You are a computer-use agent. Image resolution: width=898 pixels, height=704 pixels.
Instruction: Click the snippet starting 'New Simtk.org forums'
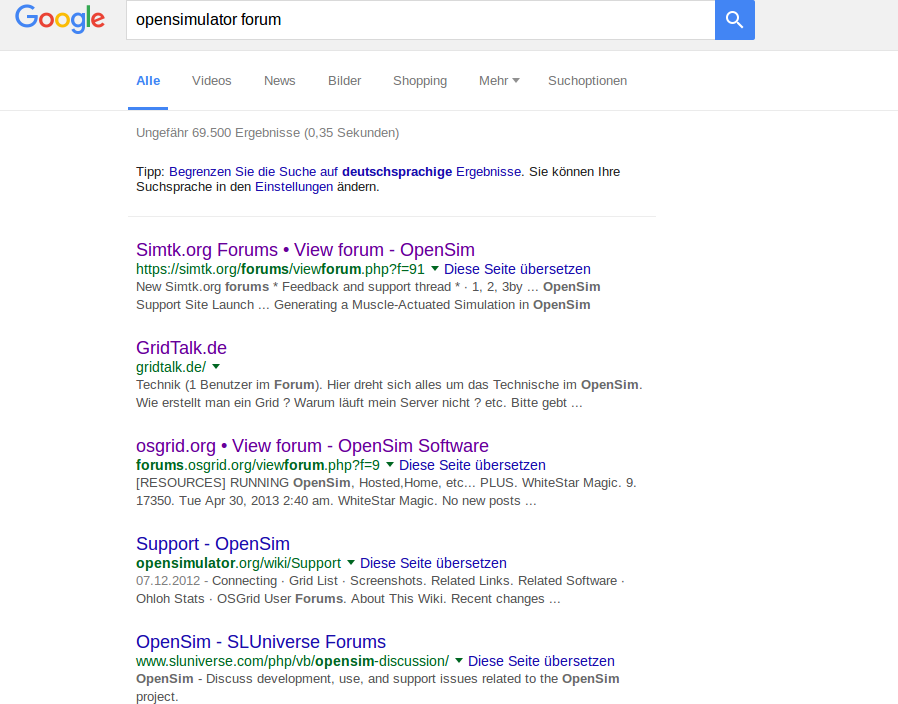tap(368, 296)
